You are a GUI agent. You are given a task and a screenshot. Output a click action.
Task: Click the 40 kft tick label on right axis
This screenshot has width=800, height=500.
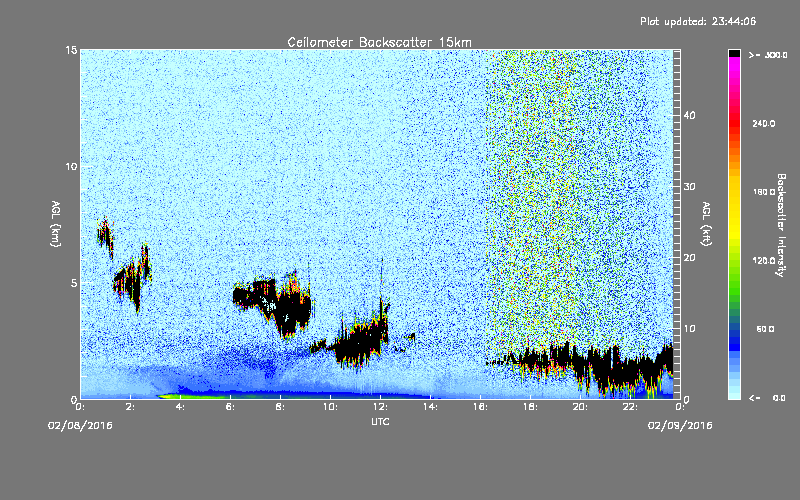(x=689, y=115)
